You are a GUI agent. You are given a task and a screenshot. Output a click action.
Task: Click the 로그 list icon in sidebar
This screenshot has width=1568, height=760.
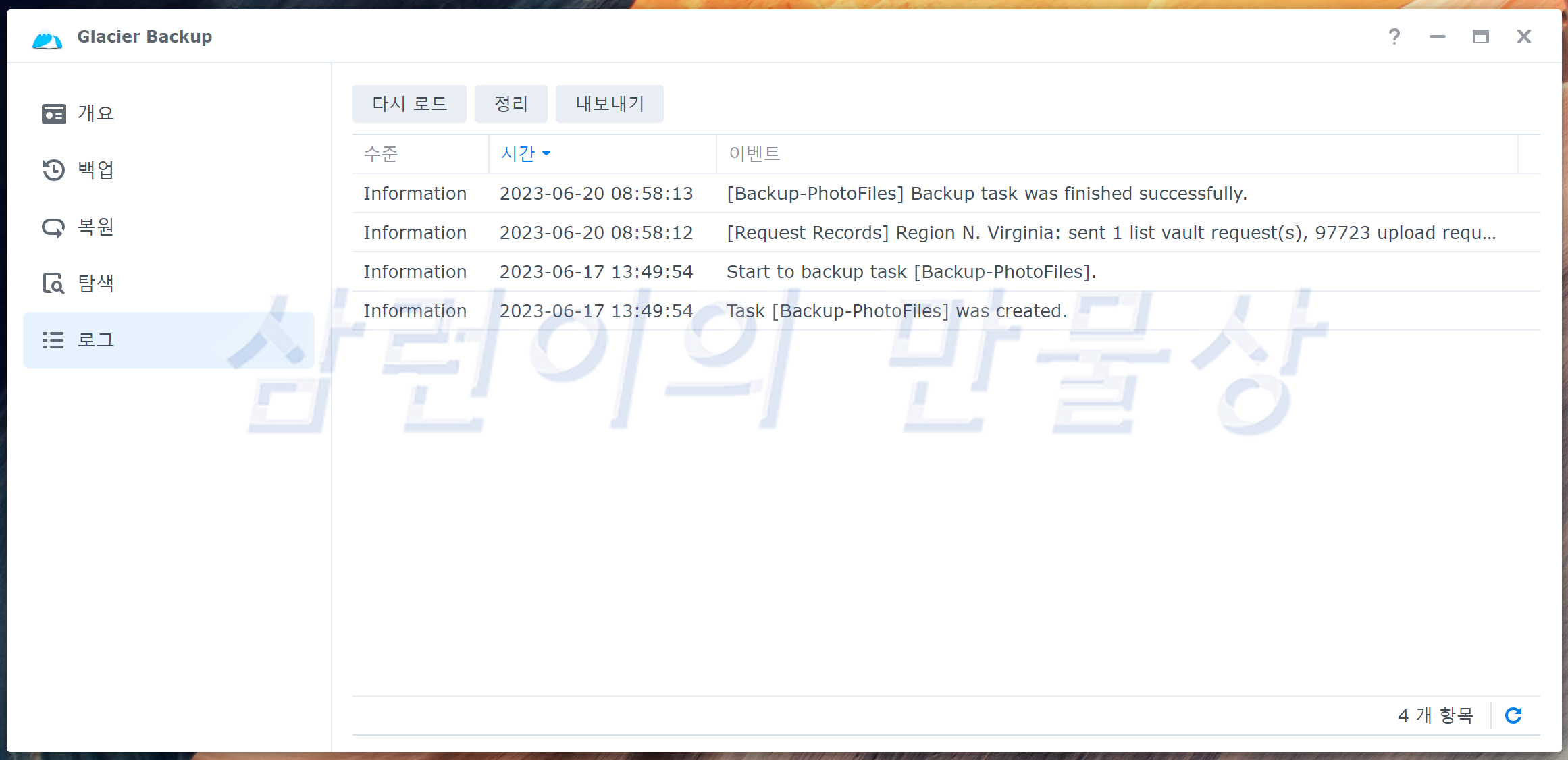[53, 340]
